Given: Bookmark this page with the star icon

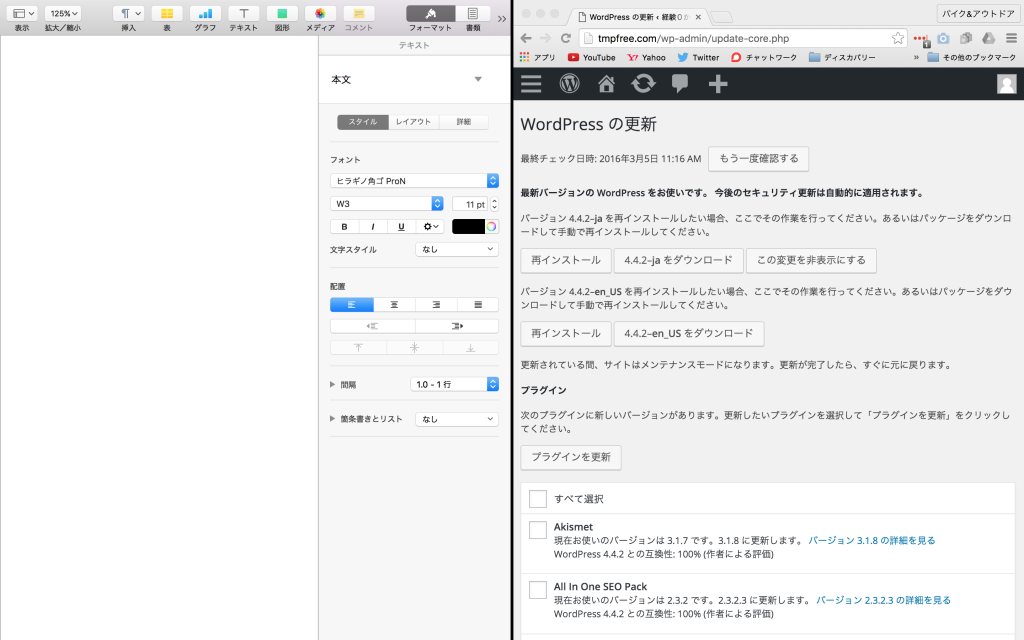Looking at the screenshot, I should 898,39.
